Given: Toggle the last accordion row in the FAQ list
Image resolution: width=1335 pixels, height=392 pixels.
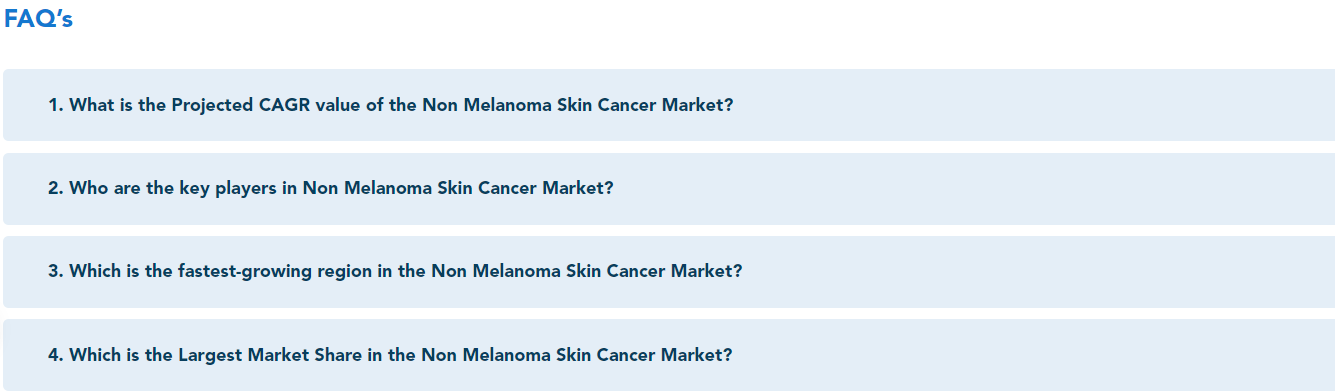Looking at the screenshot, I should point(668,354).
